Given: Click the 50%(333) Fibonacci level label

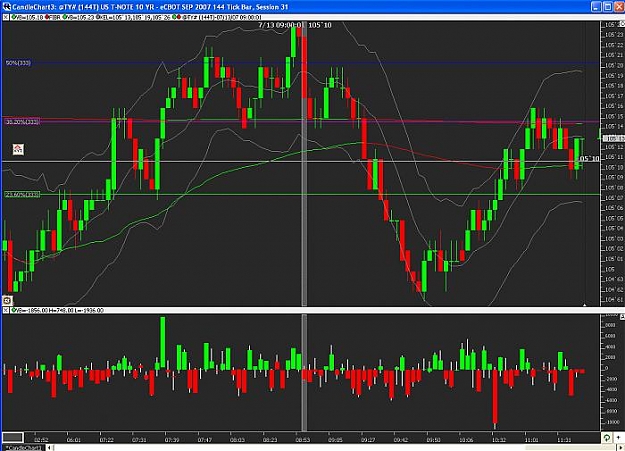Looking at the screenshot, I should click(18, 63).
